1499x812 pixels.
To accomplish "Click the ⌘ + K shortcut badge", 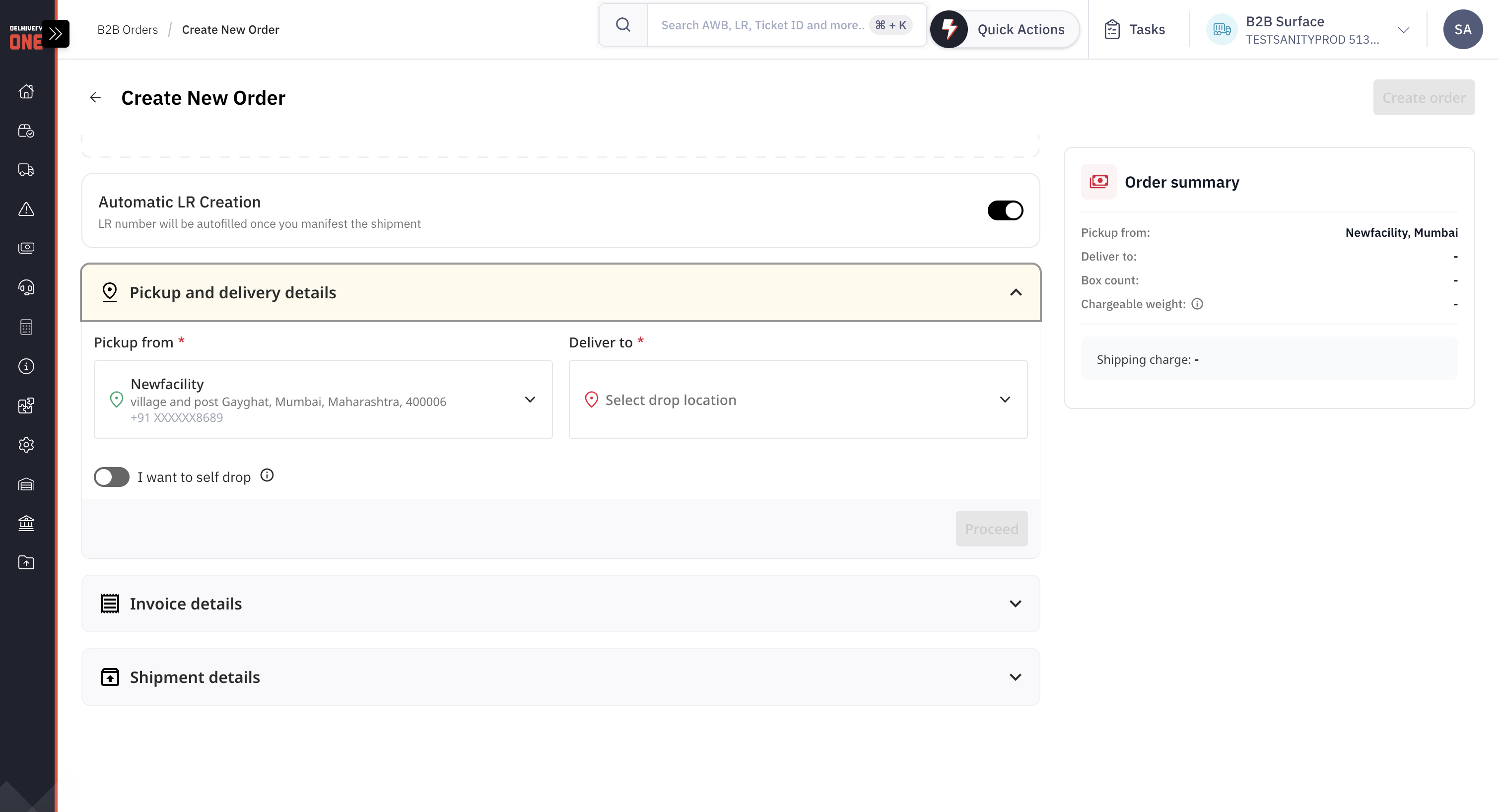I will click(890, 25).
